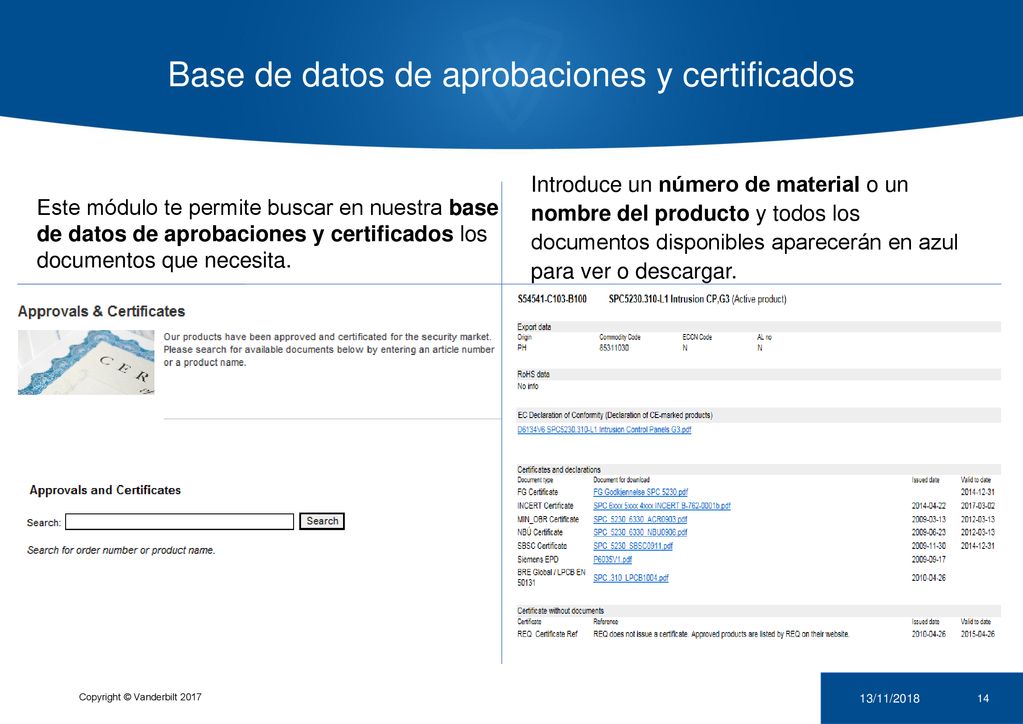Open the INCERT B-762-0001b PDF link
This screenshot has height=724, width=1023.
click(x=662, y=505)
